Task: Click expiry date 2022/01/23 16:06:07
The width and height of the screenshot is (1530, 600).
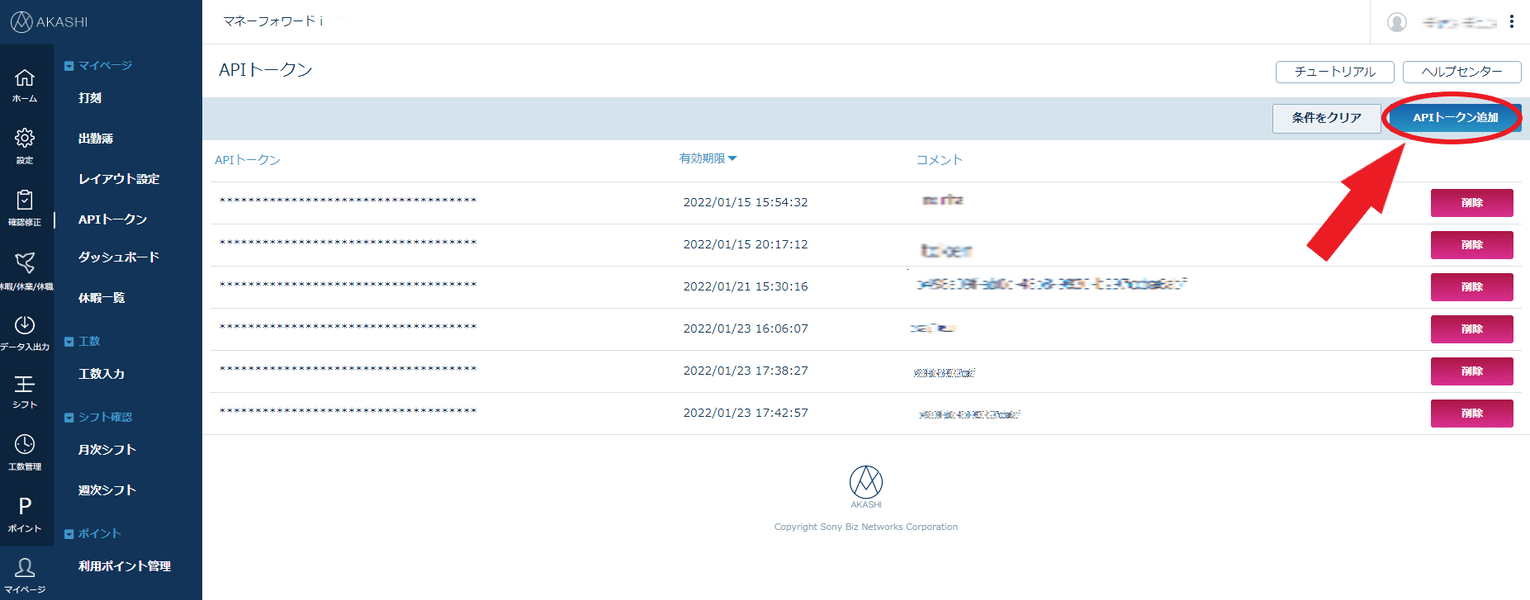Action: (745, 328)
